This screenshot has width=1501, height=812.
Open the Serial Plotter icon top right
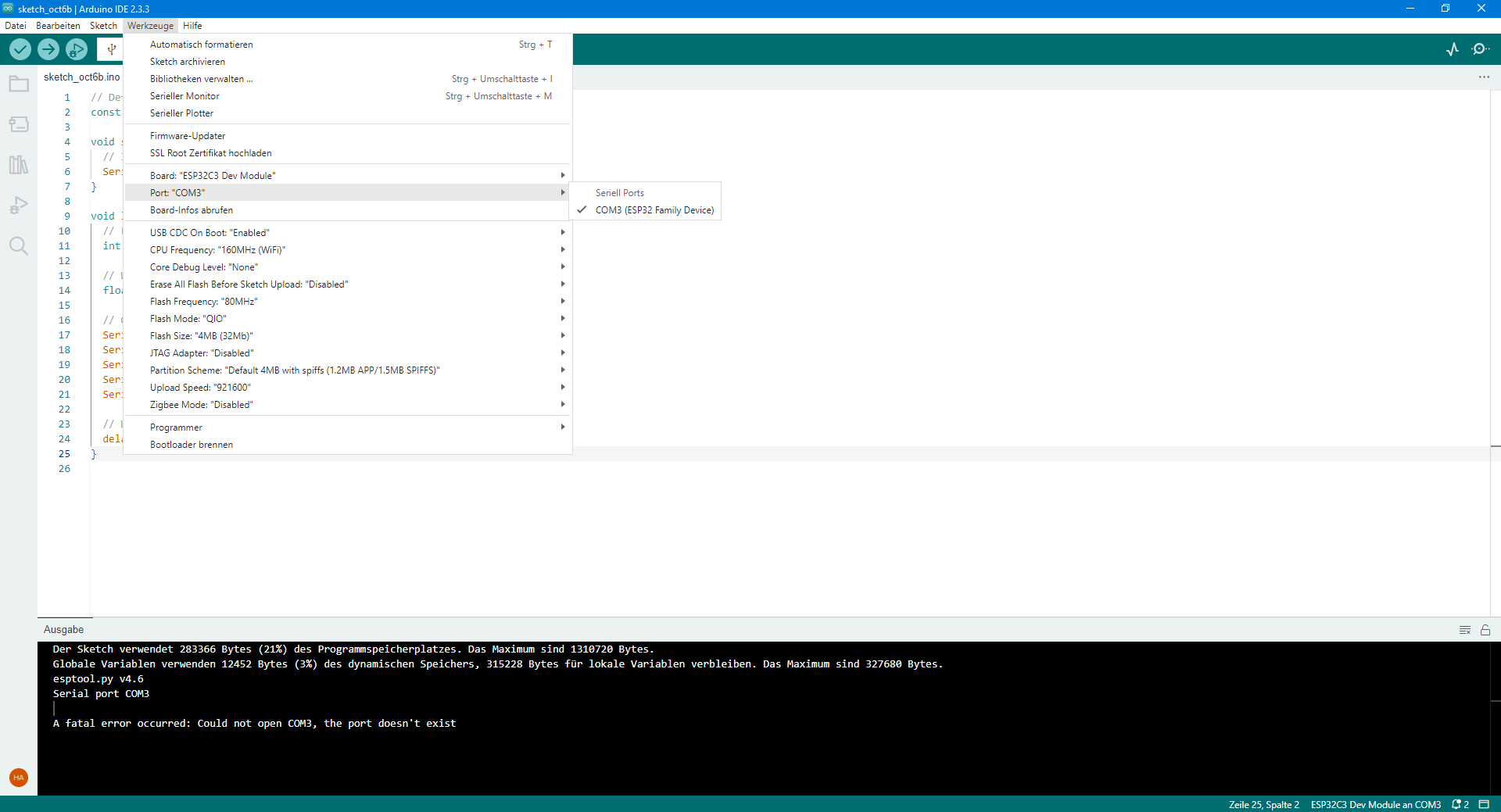pyautogui.click(x=1453, y=48)
